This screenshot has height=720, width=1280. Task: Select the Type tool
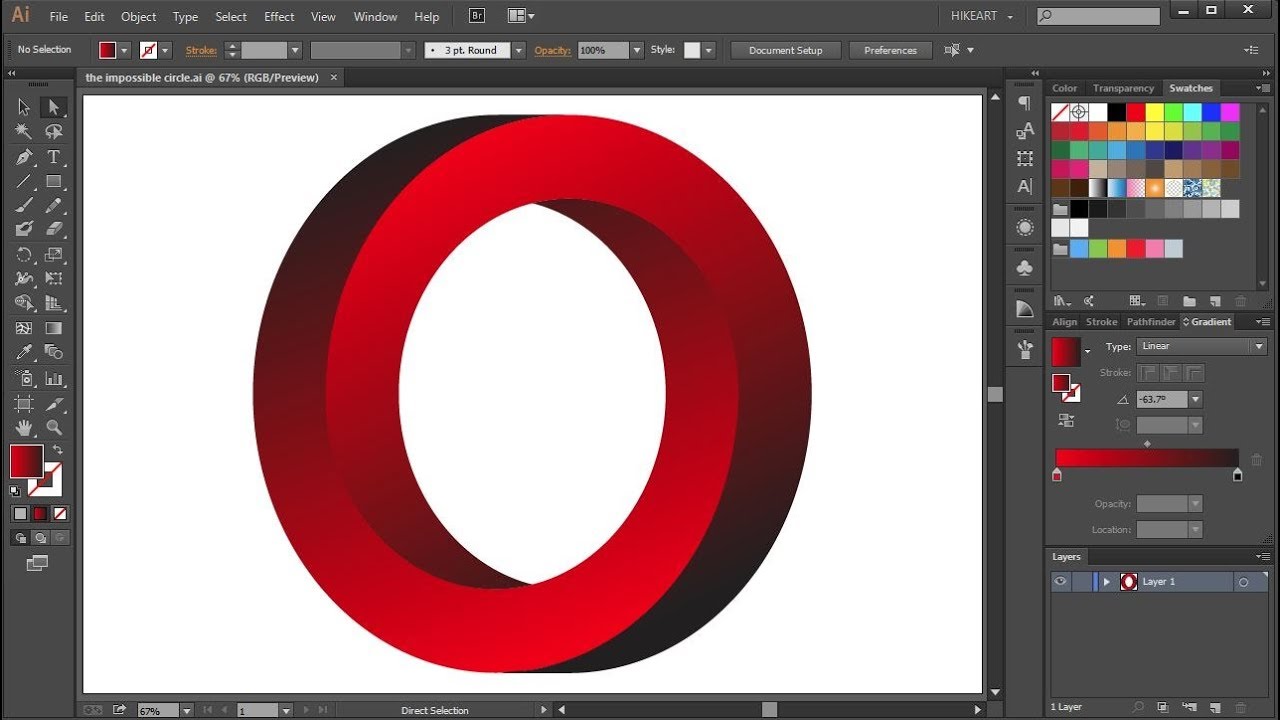tap(54, 157)
